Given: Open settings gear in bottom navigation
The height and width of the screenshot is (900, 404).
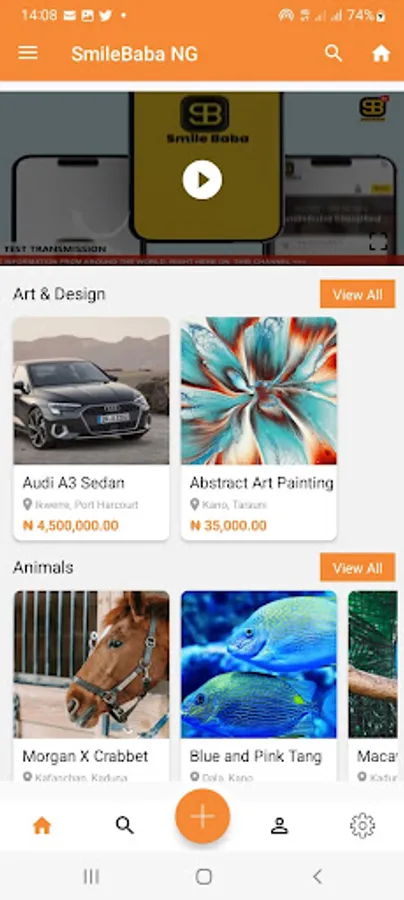Looking at the screenshot, I should (363, 825).
